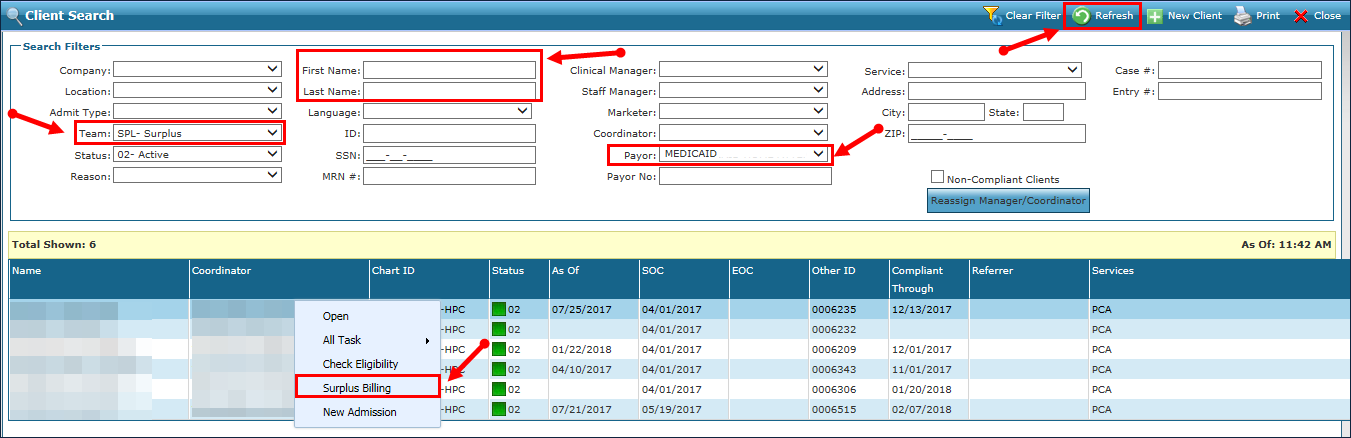1351x438 pixels.
Task: Select New Admission from context menu
Action: [x=359, y=412]
